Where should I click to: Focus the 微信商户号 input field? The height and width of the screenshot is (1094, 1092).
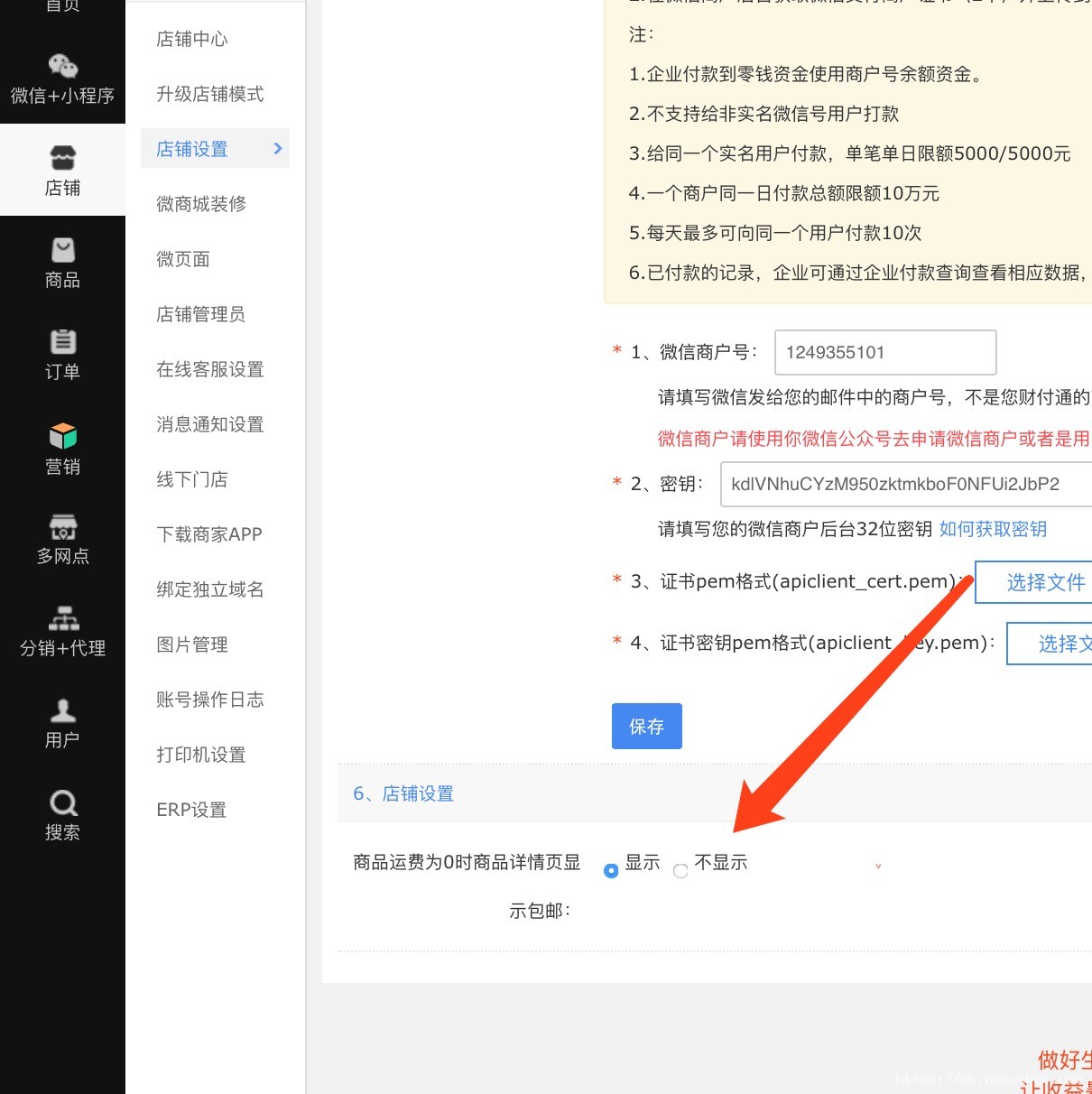click(885, 352)
